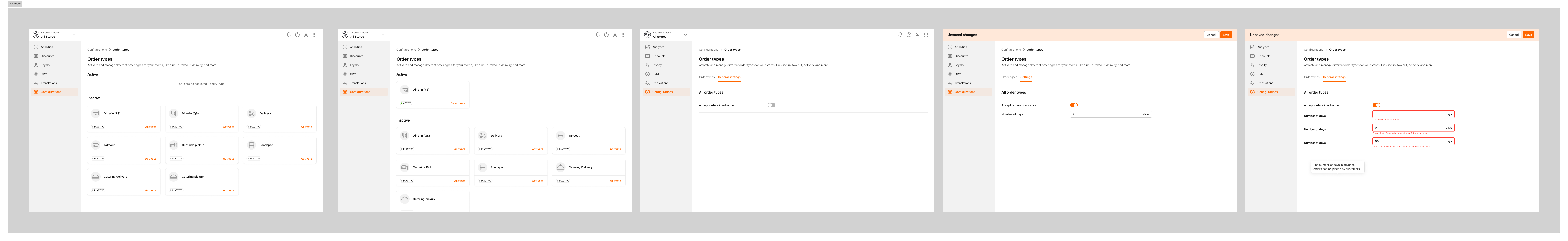Activate Curbside Pickup in frame with active Dine-in (FS)

pyautogui.click(x=460, y=181)
